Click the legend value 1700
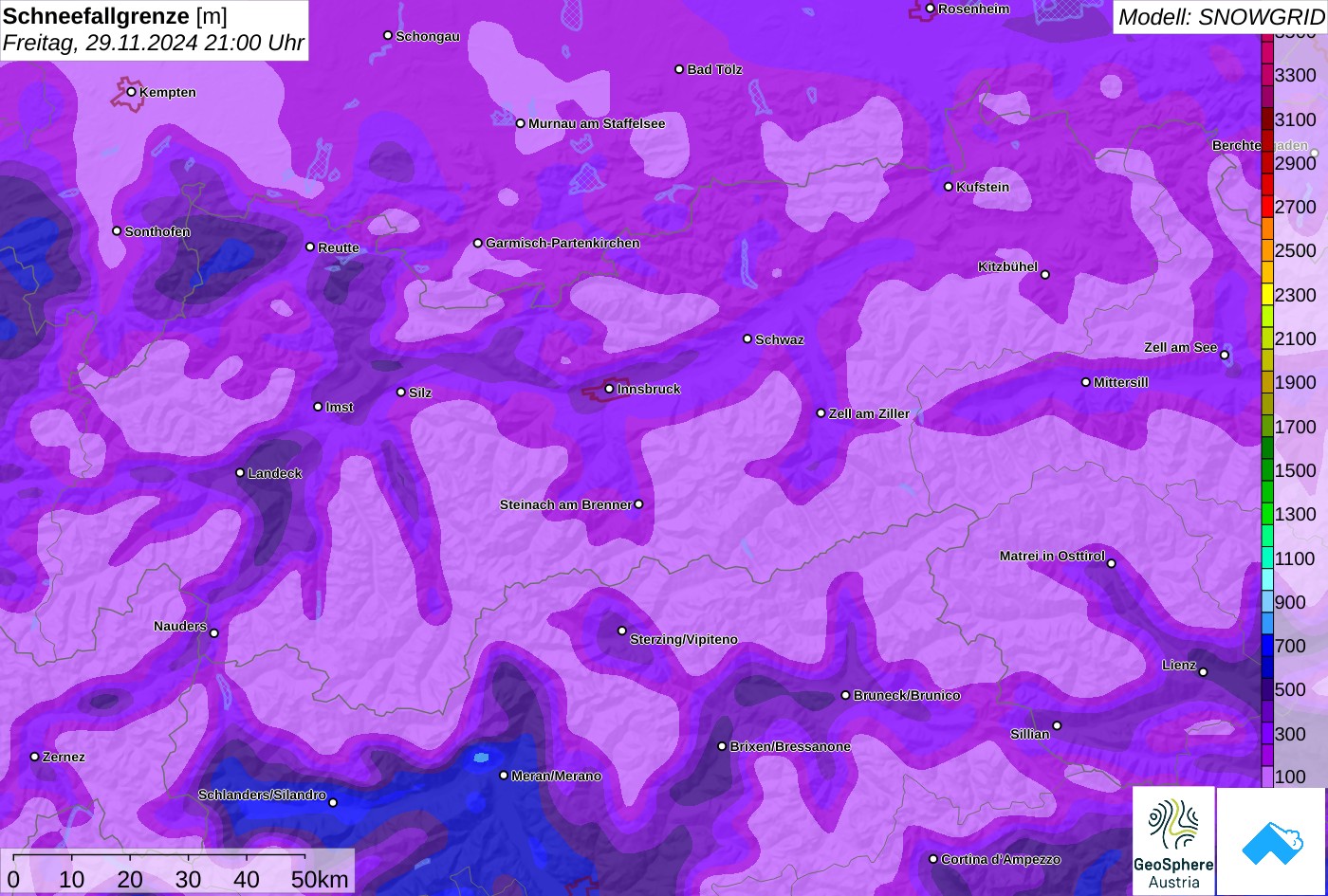This screenshot has width=1328, height=896. (1296, 427)
